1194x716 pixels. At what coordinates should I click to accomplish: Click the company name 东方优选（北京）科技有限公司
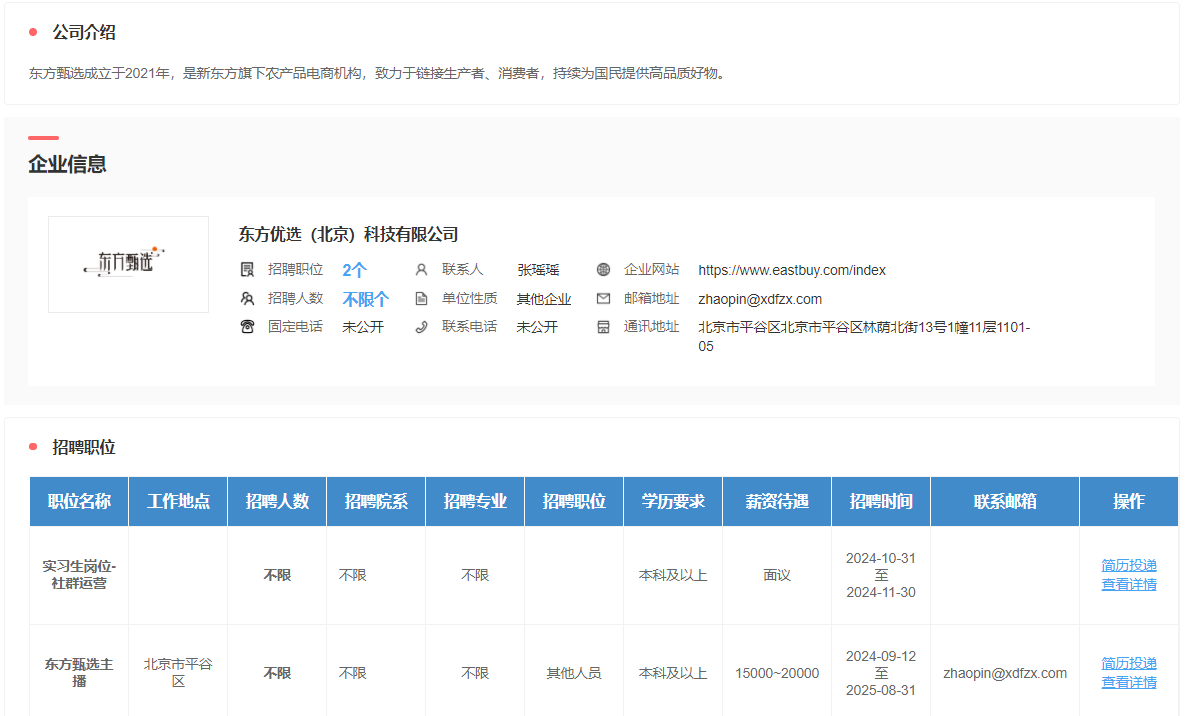349,235
